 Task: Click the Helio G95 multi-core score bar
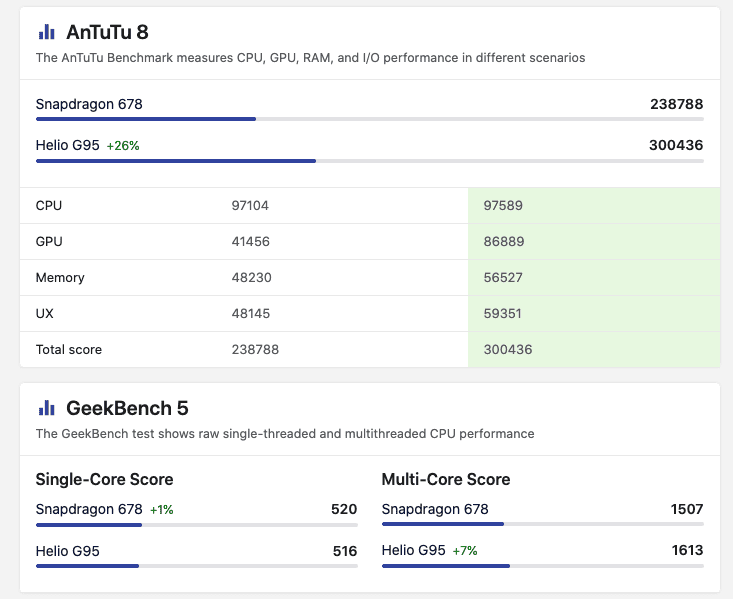click(542, 565)
